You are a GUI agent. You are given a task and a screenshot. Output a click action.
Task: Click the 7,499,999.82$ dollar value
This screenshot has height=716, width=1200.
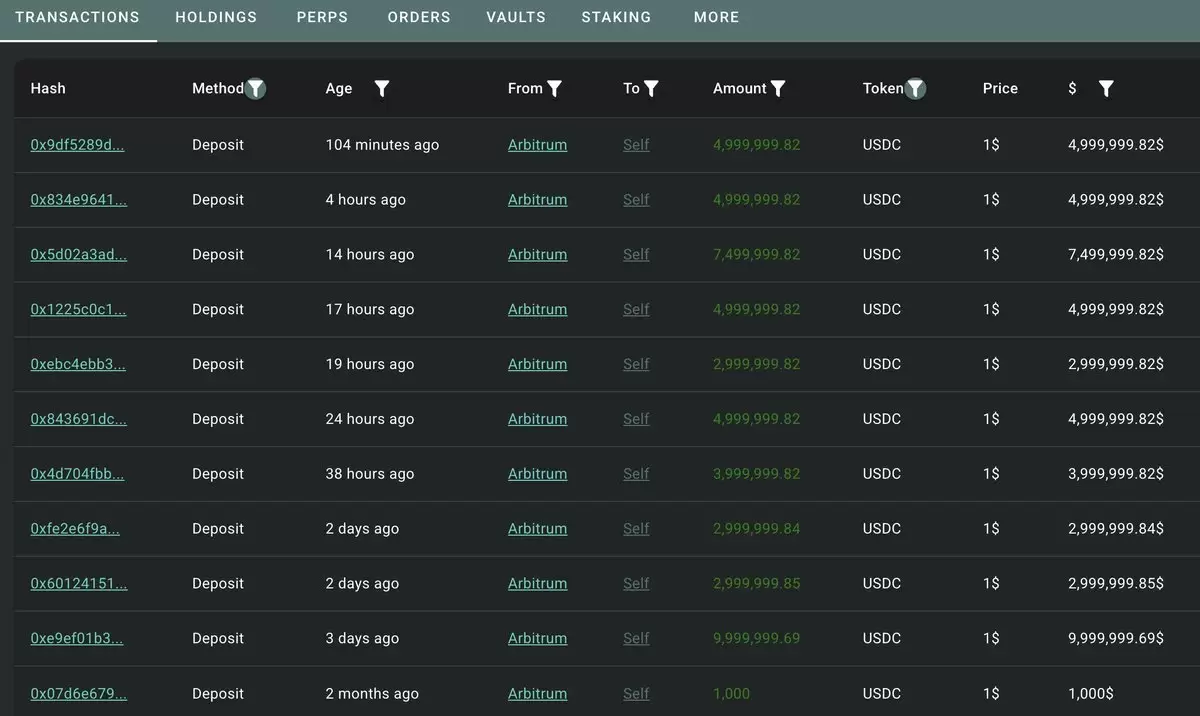point(1116,255)
